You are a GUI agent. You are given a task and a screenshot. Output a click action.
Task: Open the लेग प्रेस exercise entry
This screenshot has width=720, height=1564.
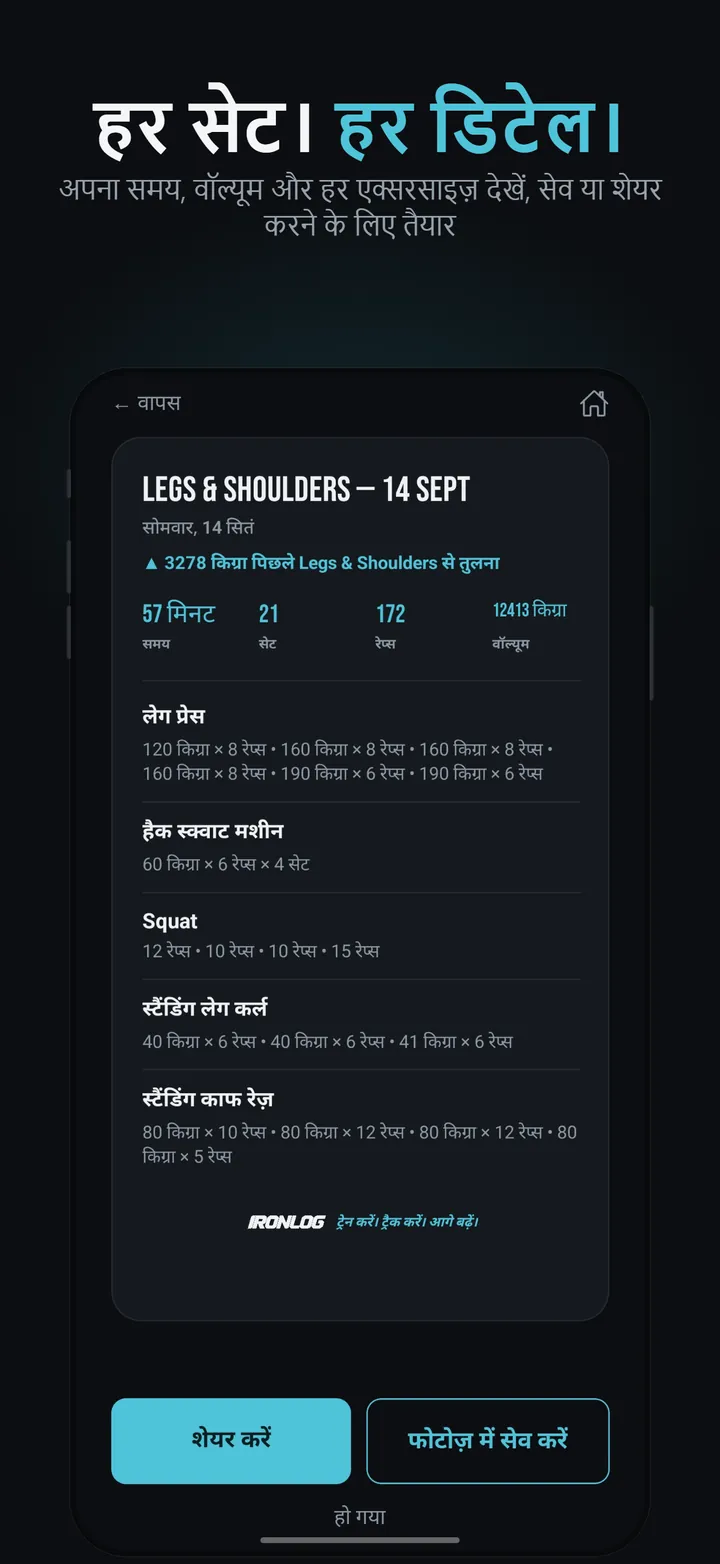[x=361, y=744]
